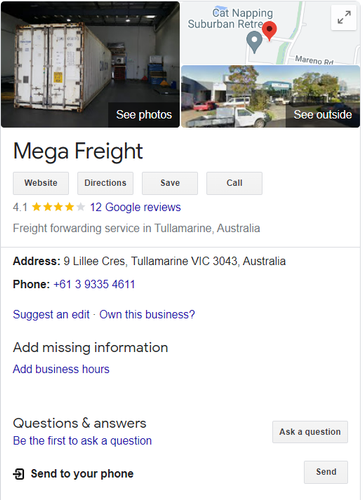Image resolution: width=363 pixels, height=500 pixels.
Task: Click the Call button
Action: coord(234,183)
